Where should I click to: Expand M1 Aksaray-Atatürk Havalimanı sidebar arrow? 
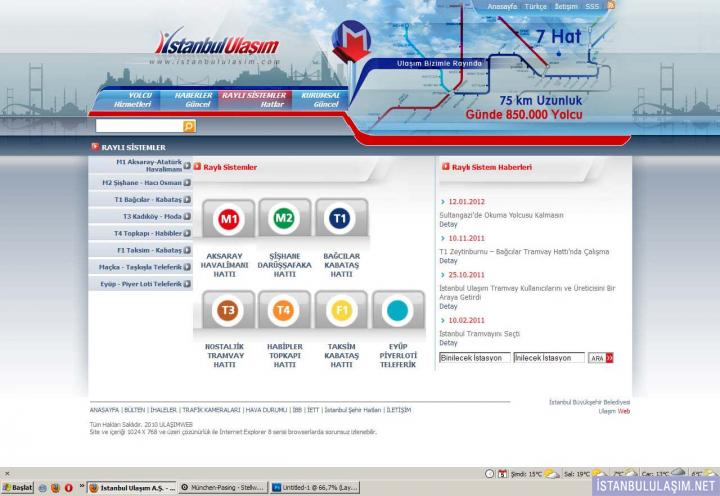coord(187,165)
